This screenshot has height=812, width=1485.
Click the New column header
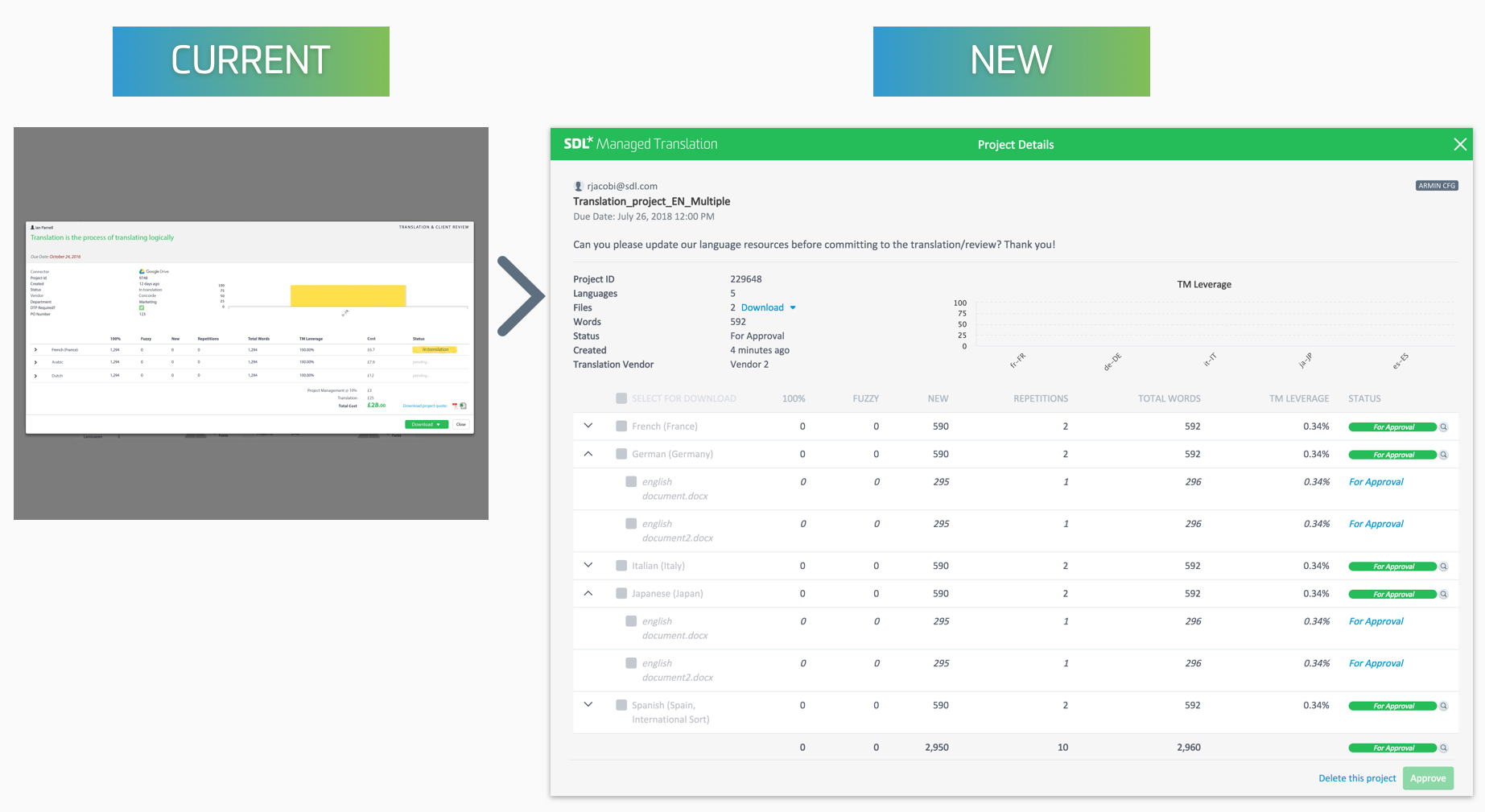click(x=938, y=398)
